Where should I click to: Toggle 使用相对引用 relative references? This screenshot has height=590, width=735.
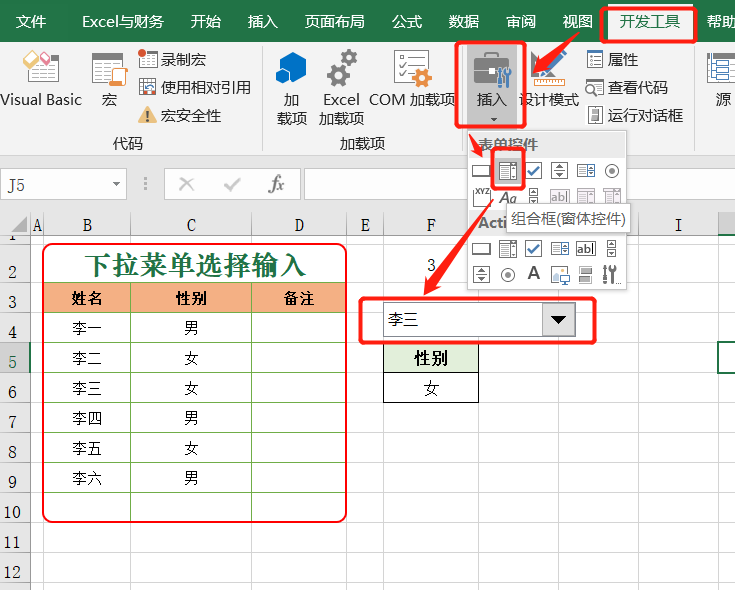(195, 88)
